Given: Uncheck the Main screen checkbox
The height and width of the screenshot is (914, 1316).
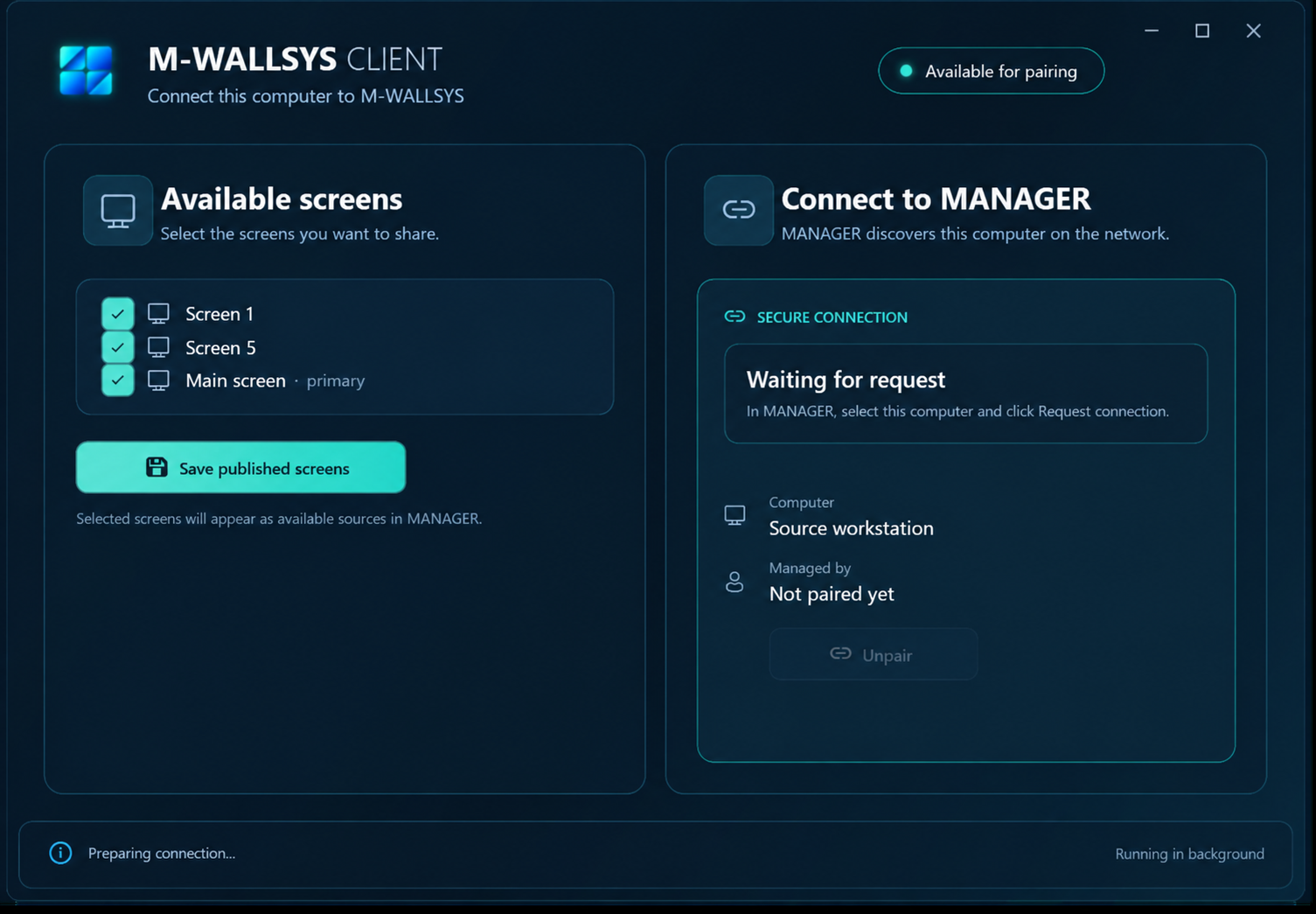Looking at the screenshot, I should point(118,380).
